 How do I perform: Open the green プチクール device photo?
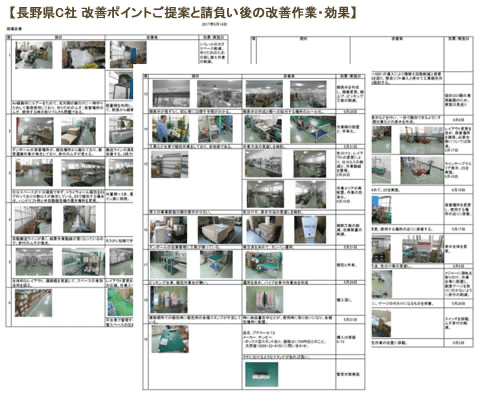pos(170,339)
